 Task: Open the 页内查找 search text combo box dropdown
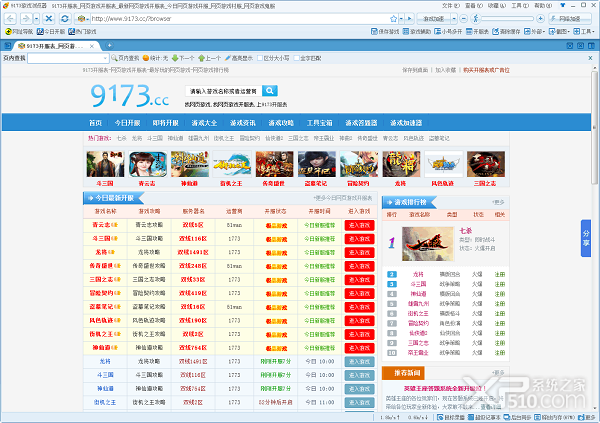click(105, 58)
